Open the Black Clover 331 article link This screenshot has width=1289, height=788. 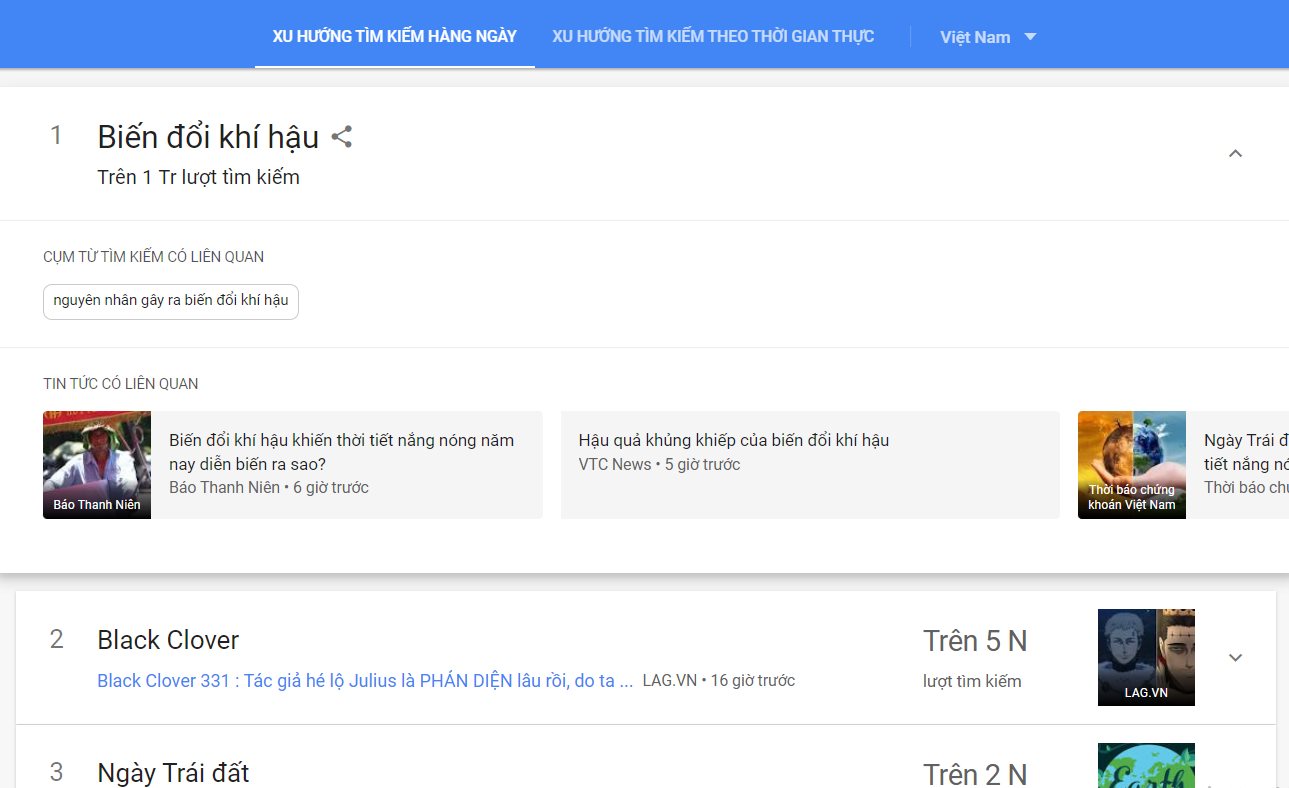pos(365,681)
